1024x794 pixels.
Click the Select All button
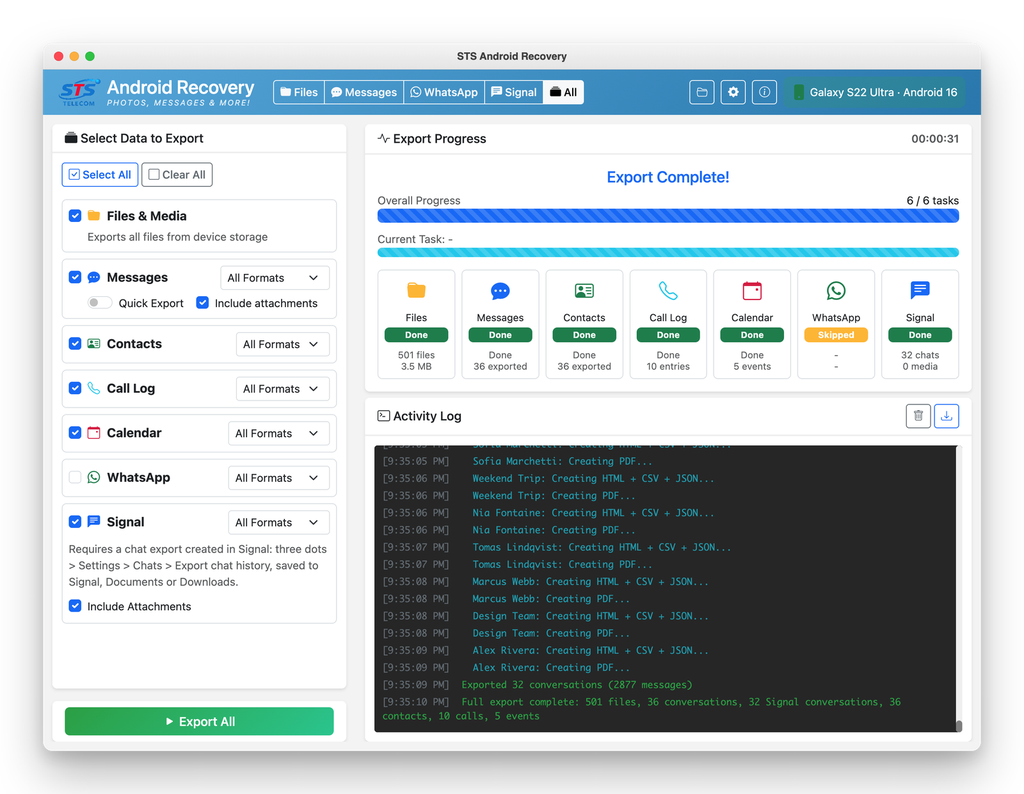tap(100, 174)
